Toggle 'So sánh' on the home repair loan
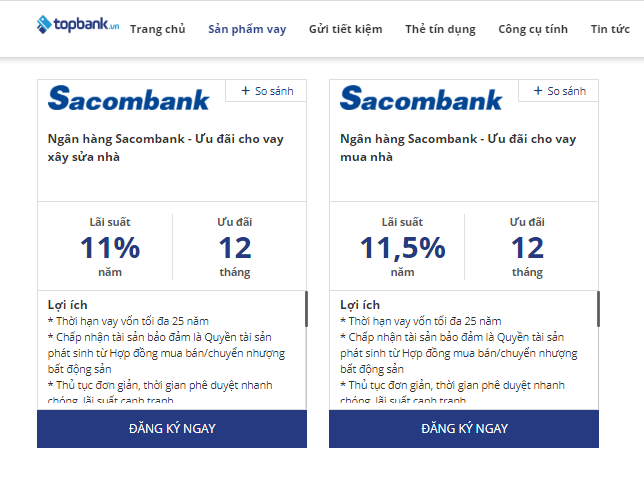644x480 pixels. click(x=265, y=91)
